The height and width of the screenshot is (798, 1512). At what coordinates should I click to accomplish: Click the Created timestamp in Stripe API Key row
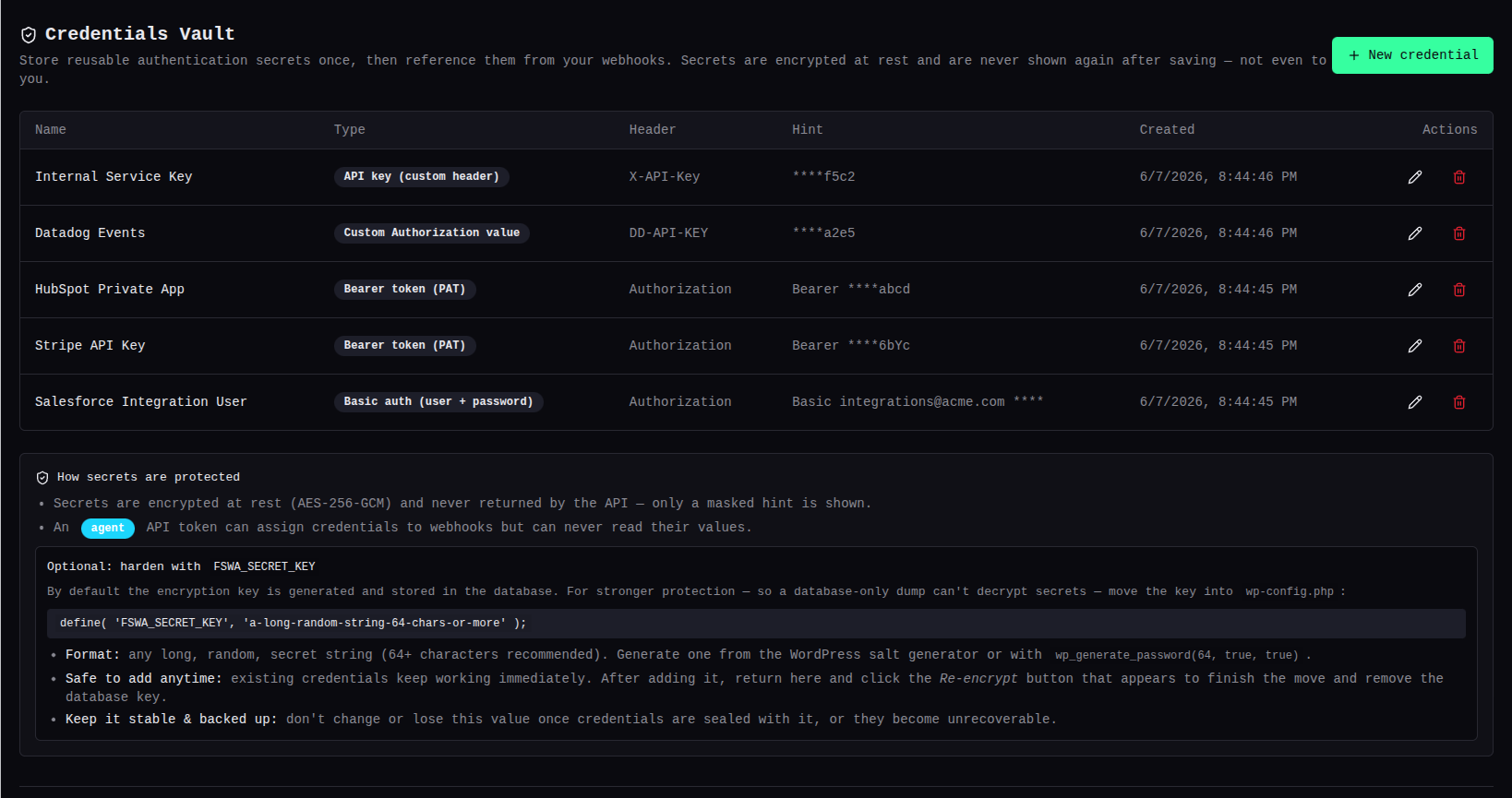(1218, 346)
